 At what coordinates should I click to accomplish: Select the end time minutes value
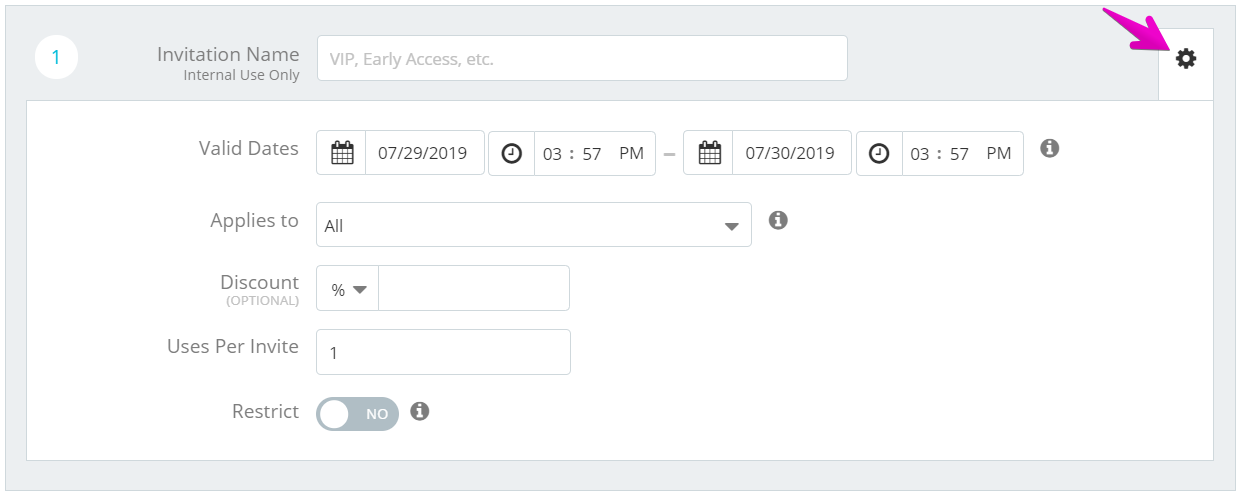pos(960,154)
